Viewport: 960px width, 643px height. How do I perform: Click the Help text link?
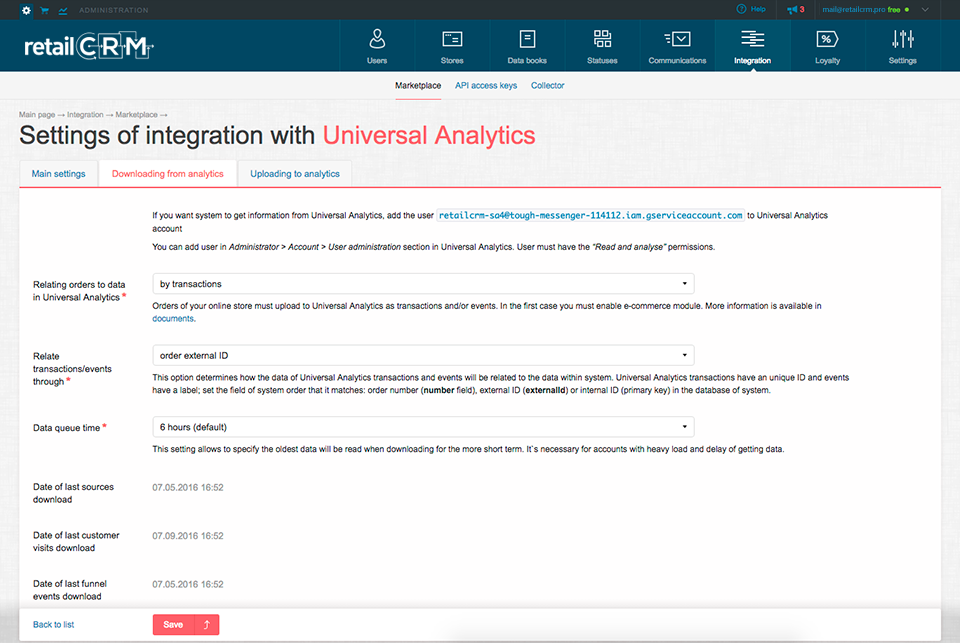pyautogui.click(x=758, y=9)
